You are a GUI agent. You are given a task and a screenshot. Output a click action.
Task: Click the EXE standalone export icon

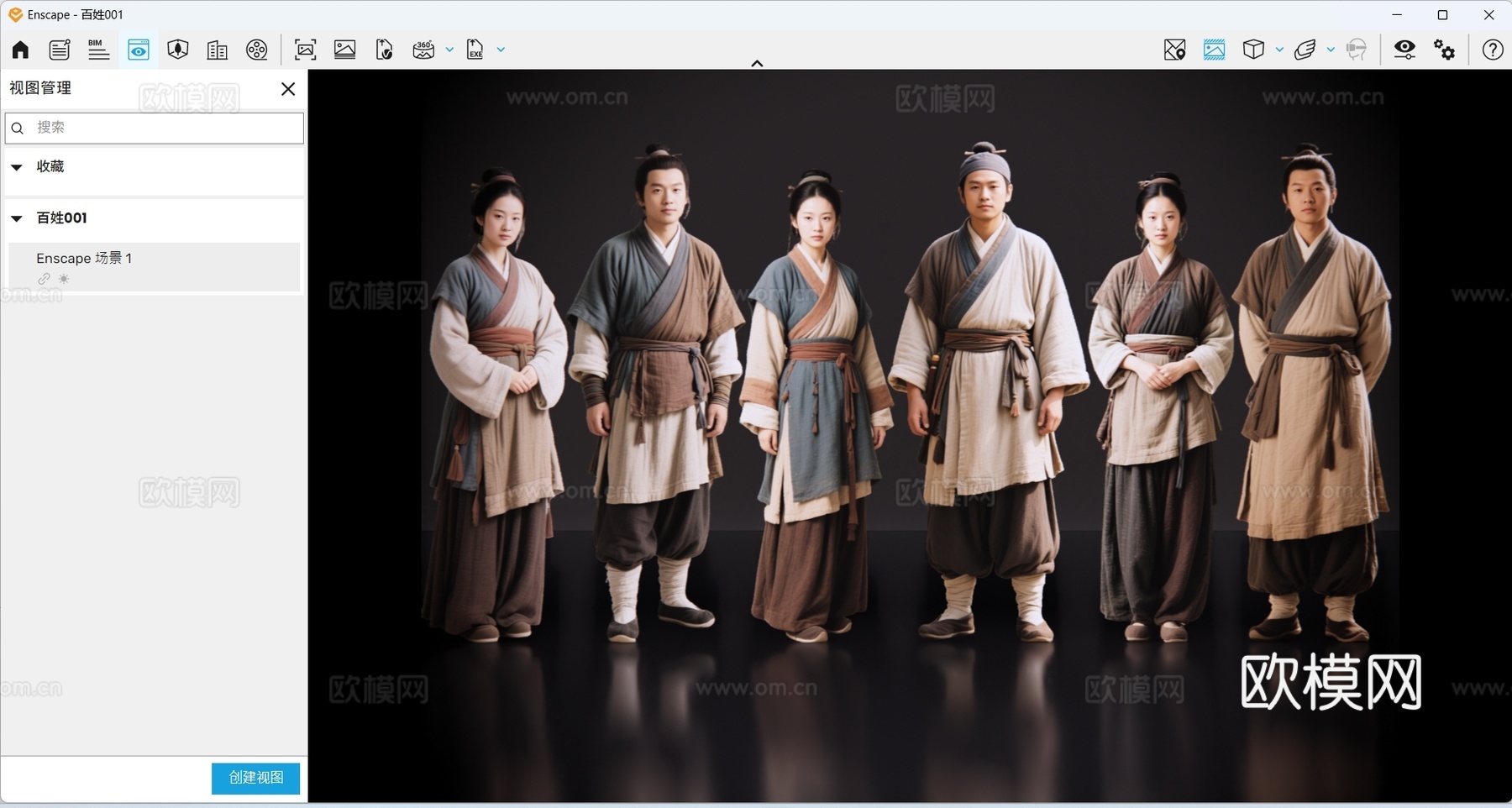pos(475,50)
